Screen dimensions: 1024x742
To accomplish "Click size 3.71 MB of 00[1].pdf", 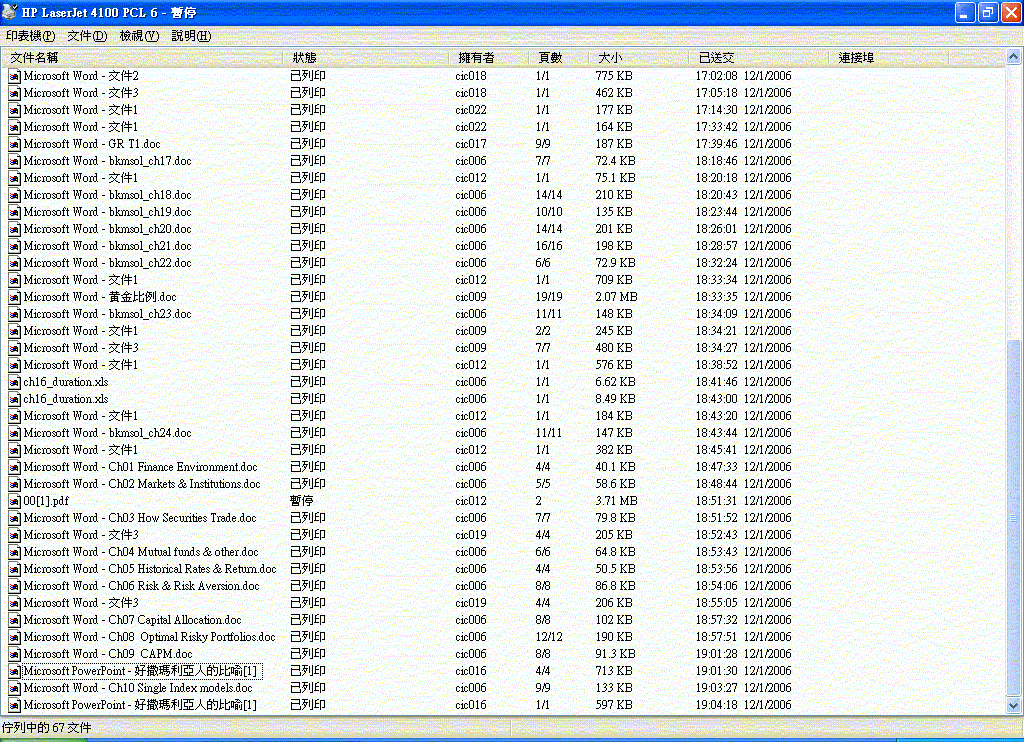I will 616,501.
